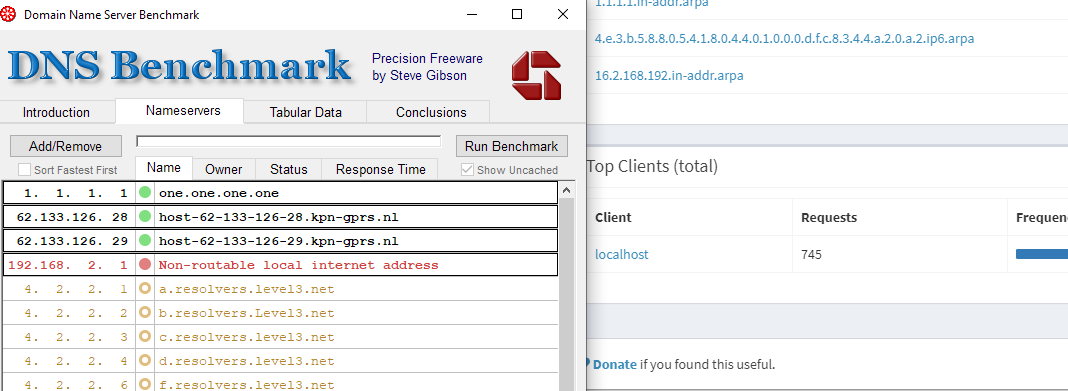Open the long ip6.arpa domain link

pos(784,38)
